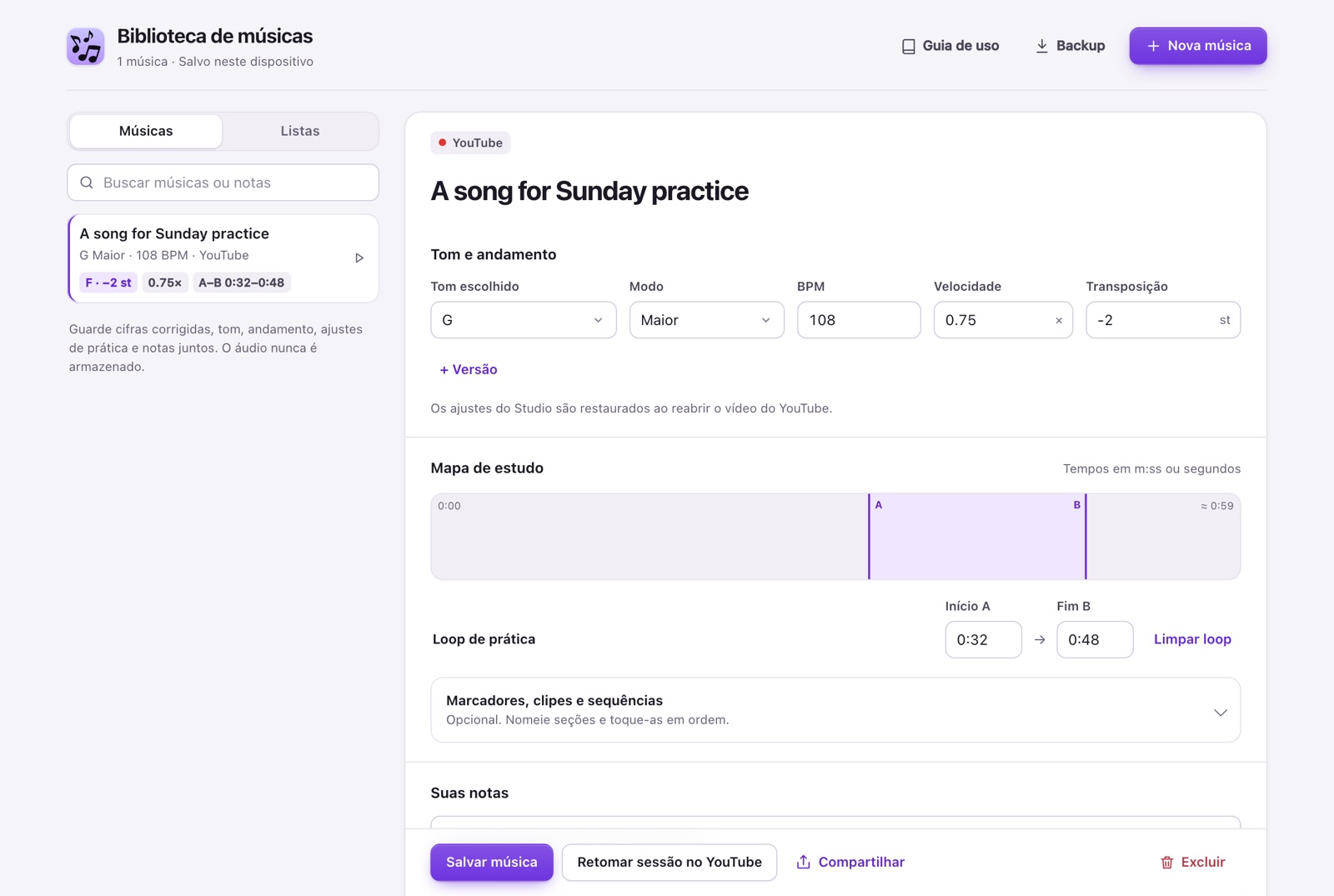Download a Backup of the library
Screen dimensions: 1334x896
(x=1070, y=46)
